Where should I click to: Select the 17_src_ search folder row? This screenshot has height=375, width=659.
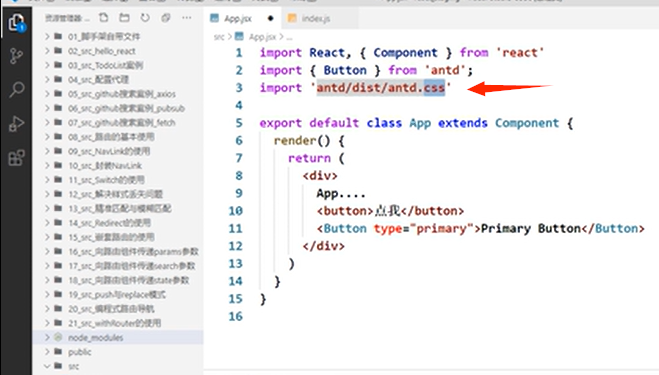118,266
